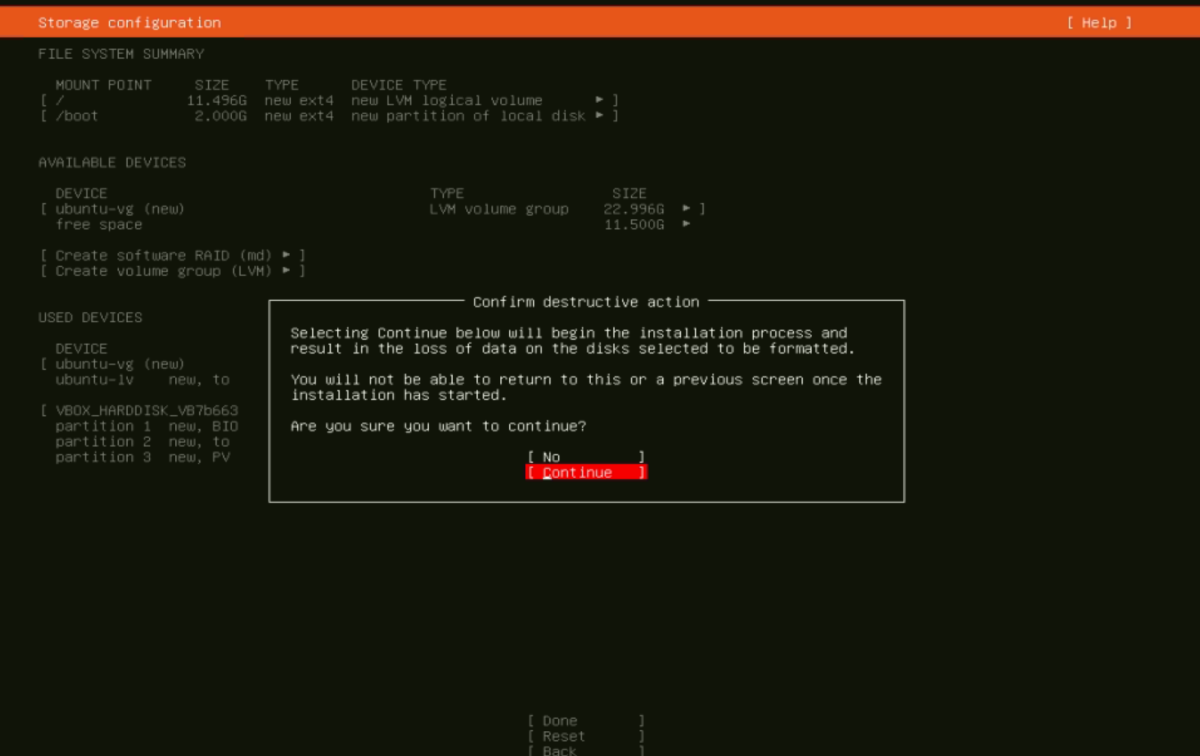The height and width of the screenshot is (756, 1200).
Task: Click the arrow icon next to Create software RAID
Action: coord(287,255)
